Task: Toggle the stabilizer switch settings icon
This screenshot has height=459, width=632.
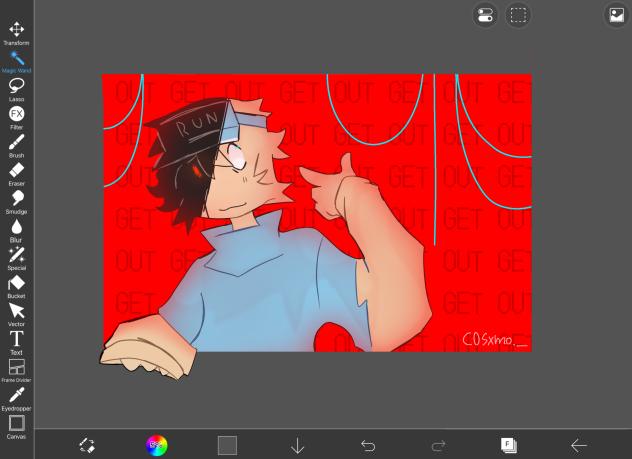Action: [485, 16]
